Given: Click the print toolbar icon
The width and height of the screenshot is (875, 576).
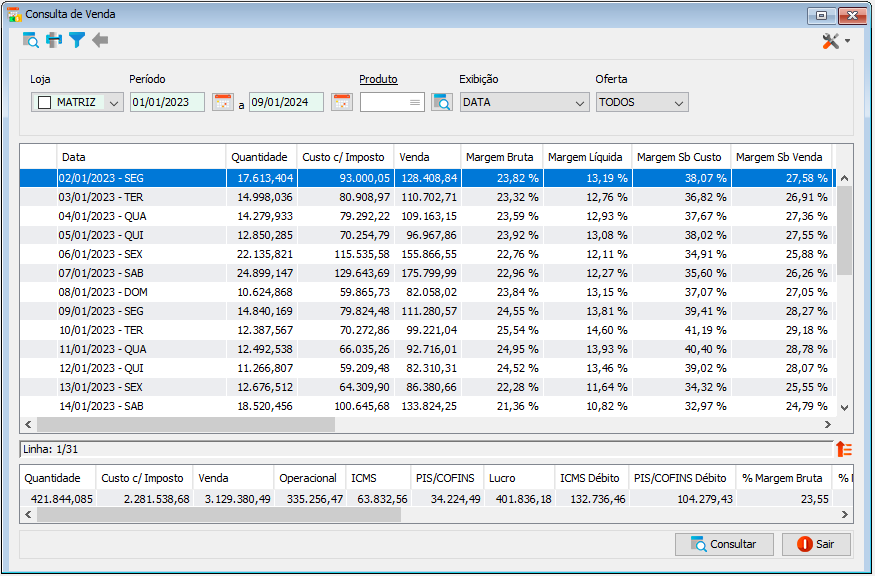Looking at the screenshot, I should coord(54,40).
